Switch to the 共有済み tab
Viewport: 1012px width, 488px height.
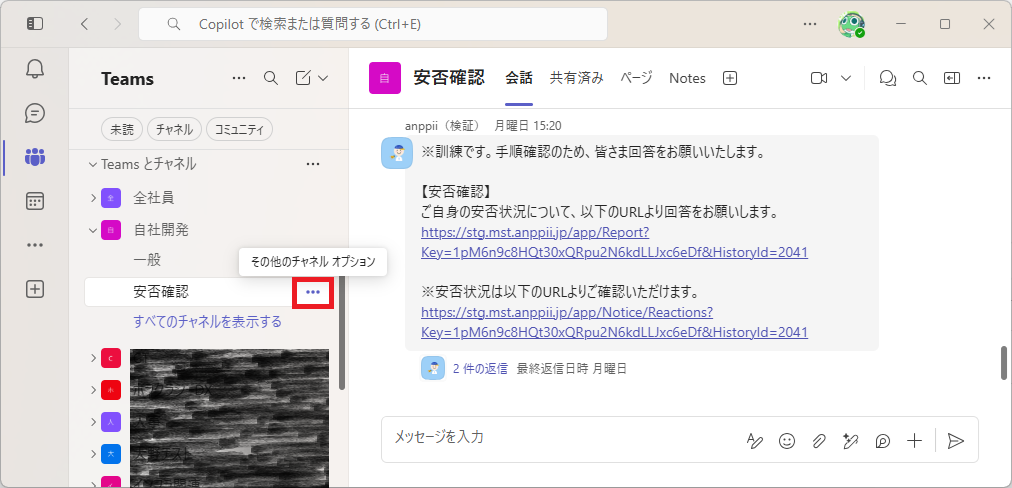[576, 78]
